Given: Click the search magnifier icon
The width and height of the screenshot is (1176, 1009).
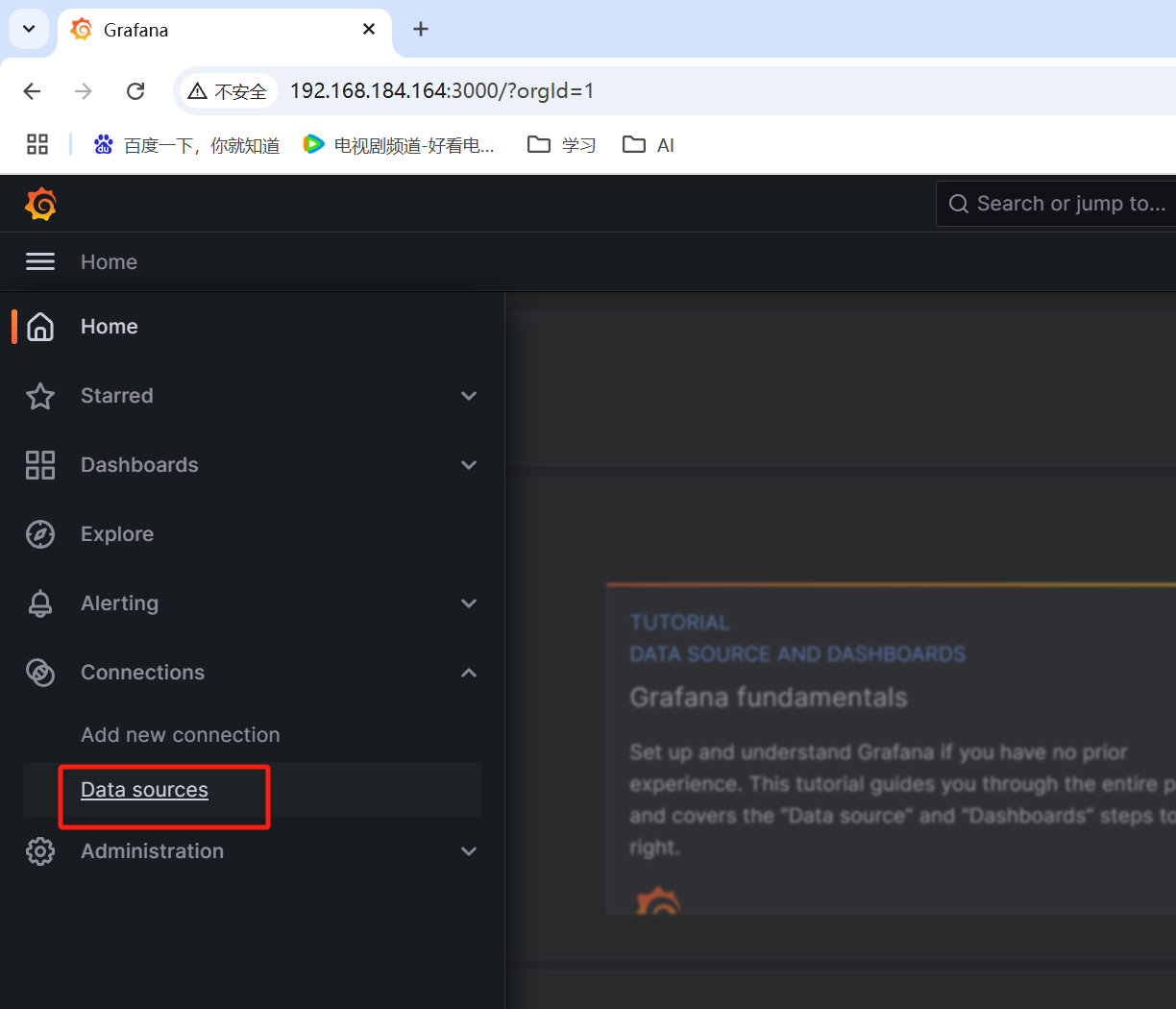Looking at the screenshot, I should [958, 204].
